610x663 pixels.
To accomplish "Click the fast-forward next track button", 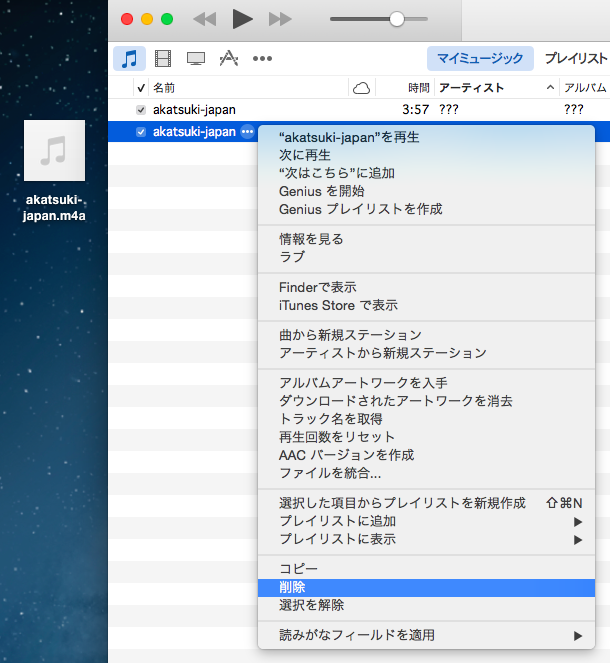I will click(x=280, y=19).
